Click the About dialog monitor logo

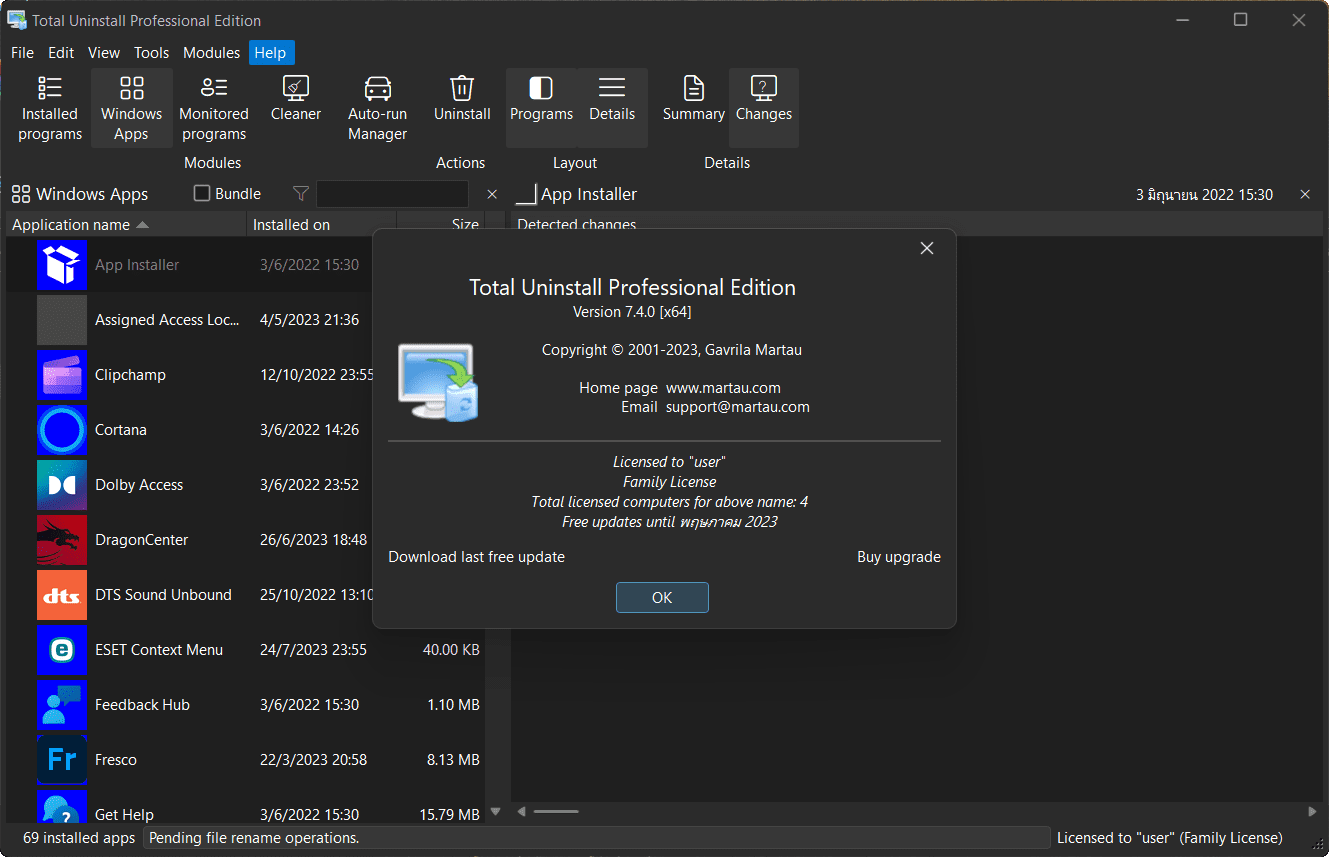(438, 382)
